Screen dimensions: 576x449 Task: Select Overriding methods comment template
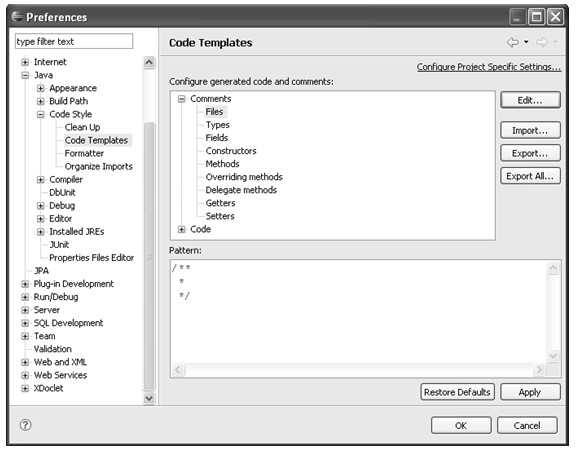click(244, 177)
